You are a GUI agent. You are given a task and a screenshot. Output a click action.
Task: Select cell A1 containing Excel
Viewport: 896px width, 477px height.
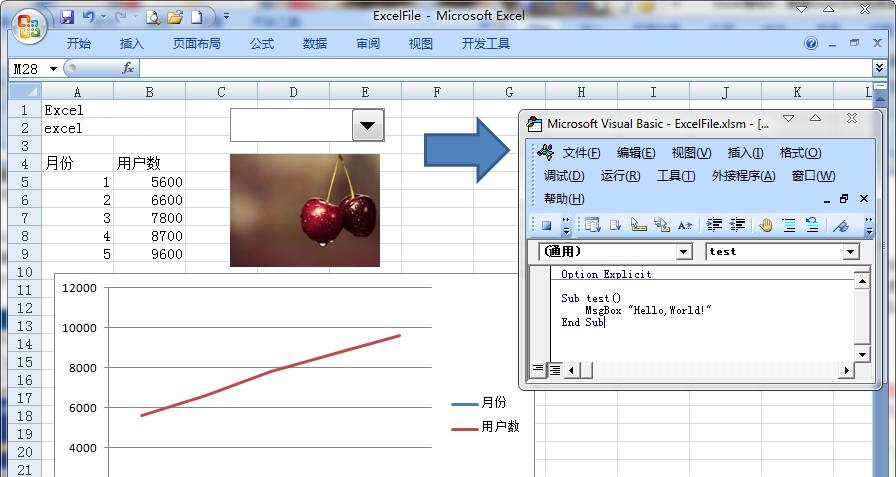click(x=77, y=110)
